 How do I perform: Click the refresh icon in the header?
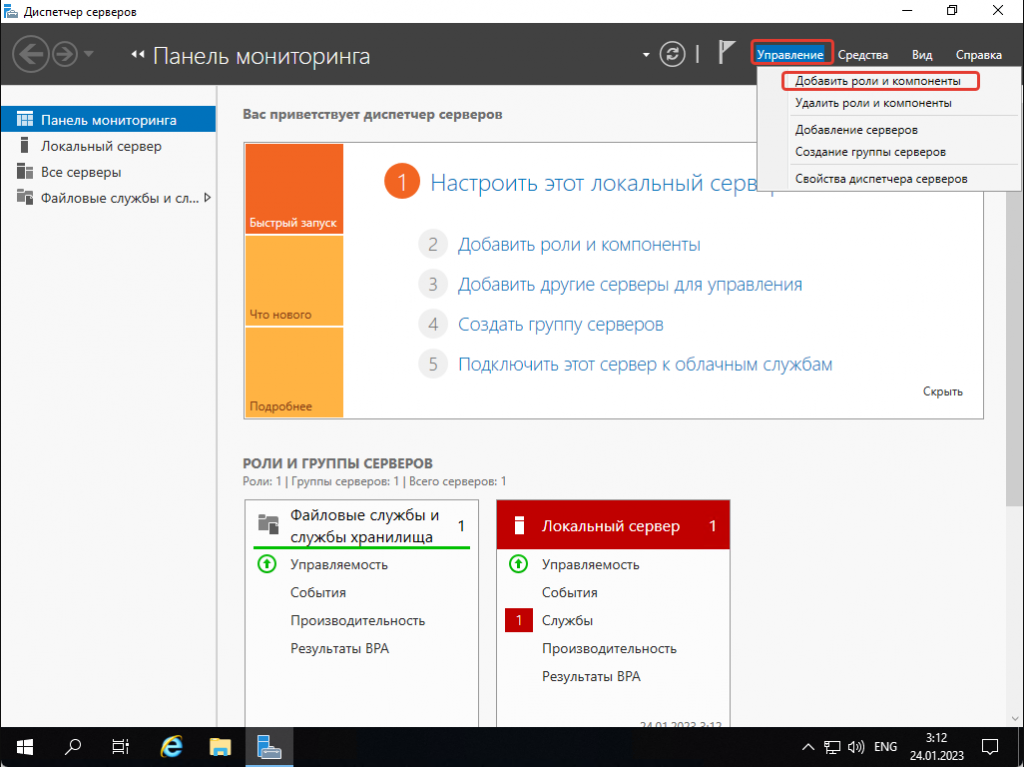pos(673,55)
